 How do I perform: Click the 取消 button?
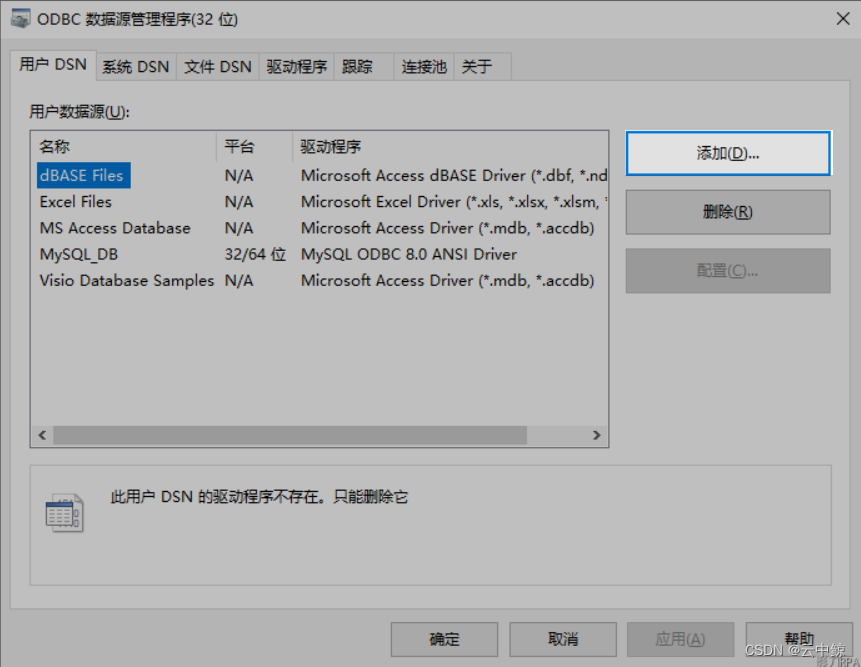point(562,639)
